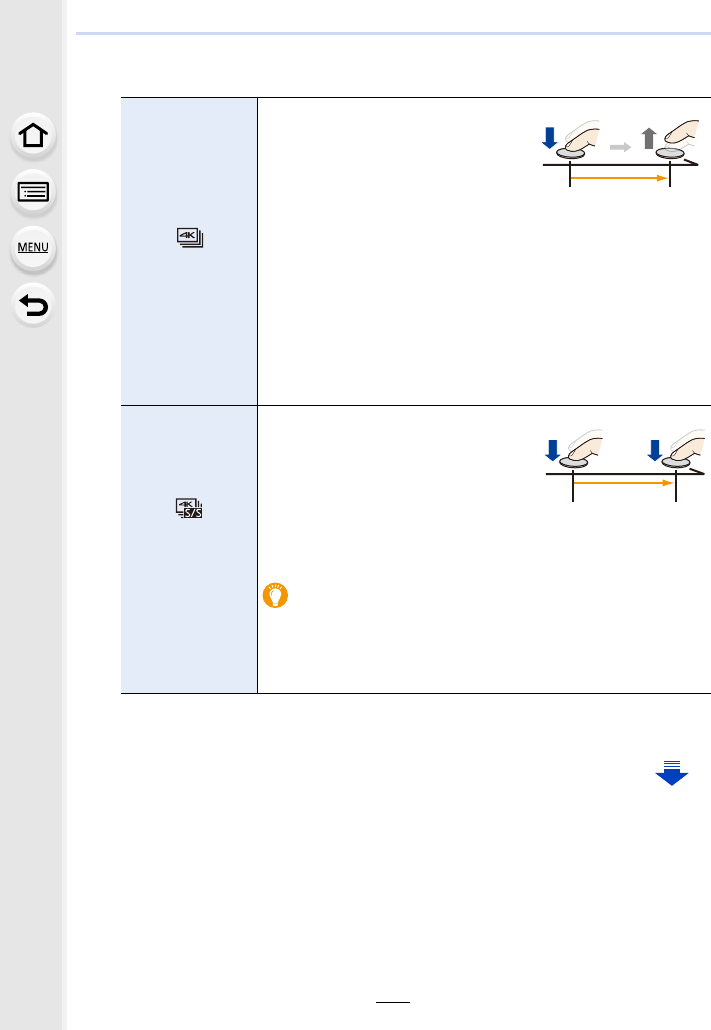The height and width of the screenshot is (1030, 711).
Task: Click orange duration arrow in top diagram
Action: (618, 178)
